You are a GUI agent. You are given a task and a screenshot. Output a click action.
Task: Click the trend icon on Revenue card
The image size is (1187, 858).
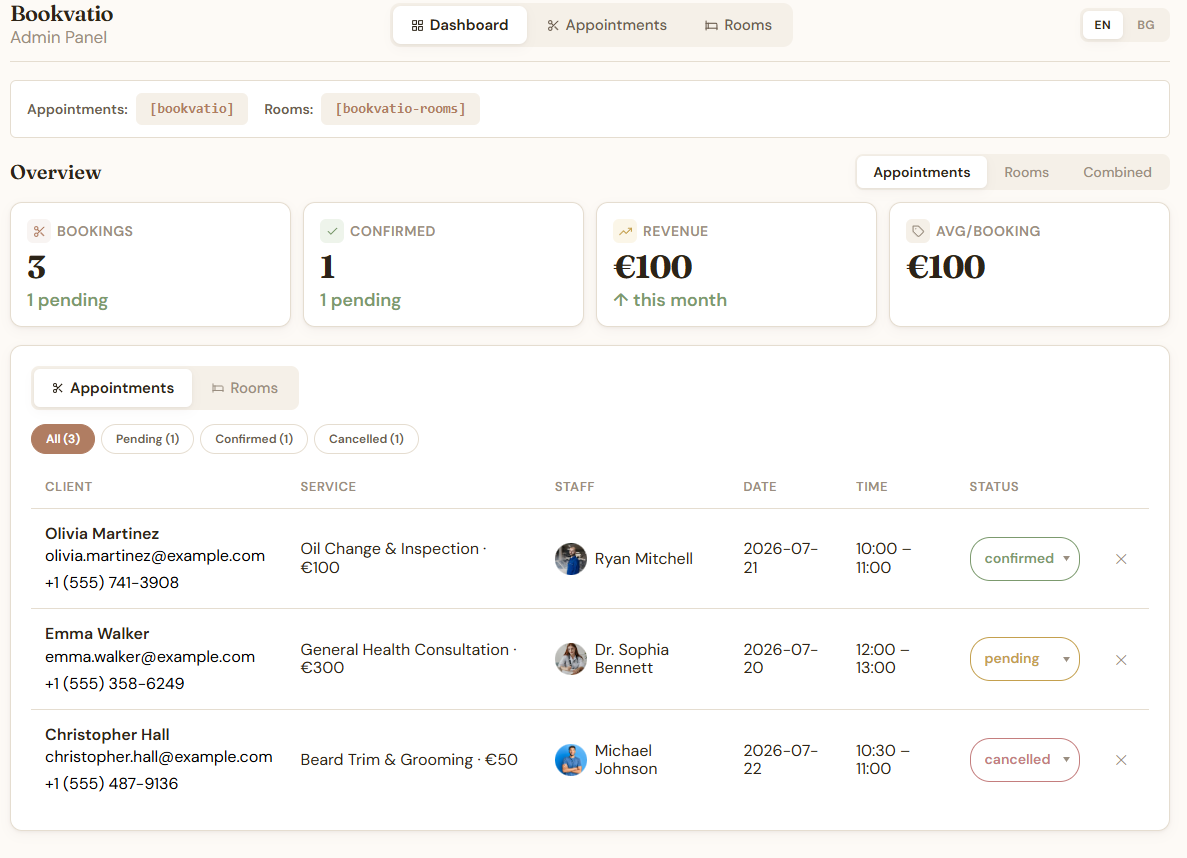(625, 231)
